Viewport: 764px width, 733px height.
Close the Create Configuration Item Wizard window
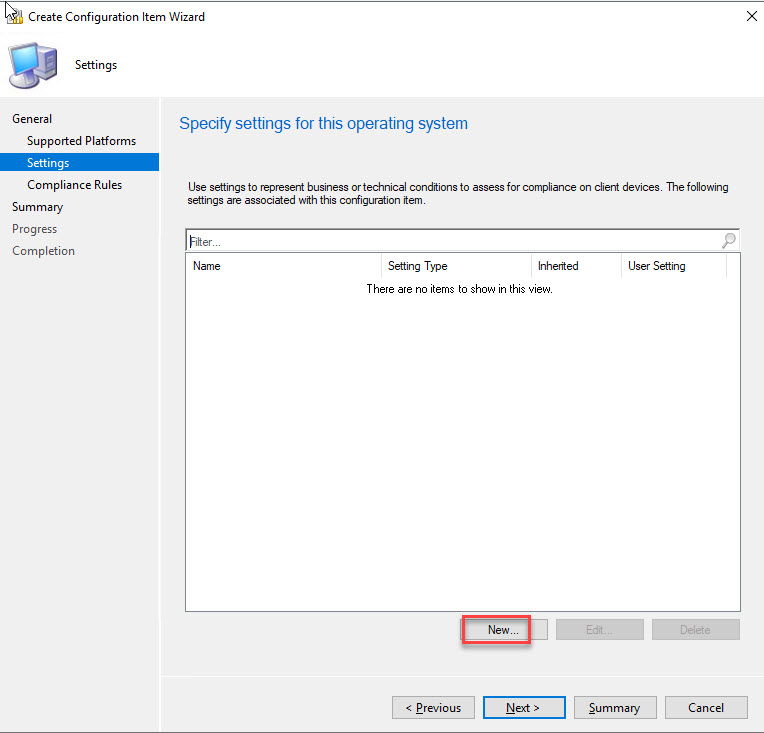click(x=751, y=16)
